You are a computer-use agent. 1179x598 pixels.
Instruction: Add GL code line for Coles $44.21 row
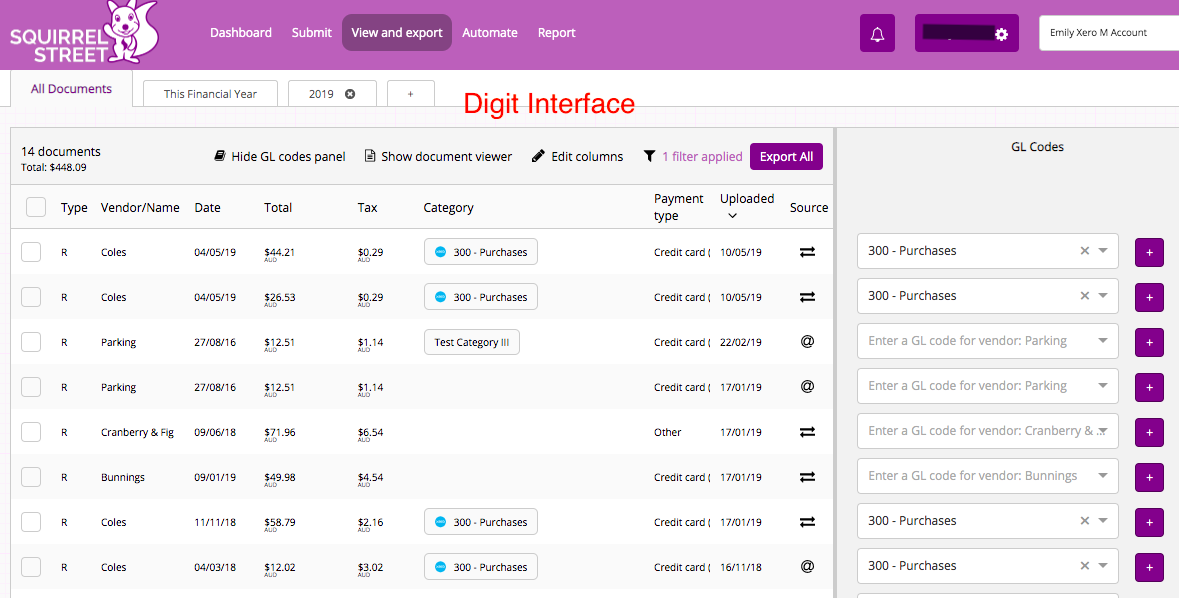coord(1149,253)
